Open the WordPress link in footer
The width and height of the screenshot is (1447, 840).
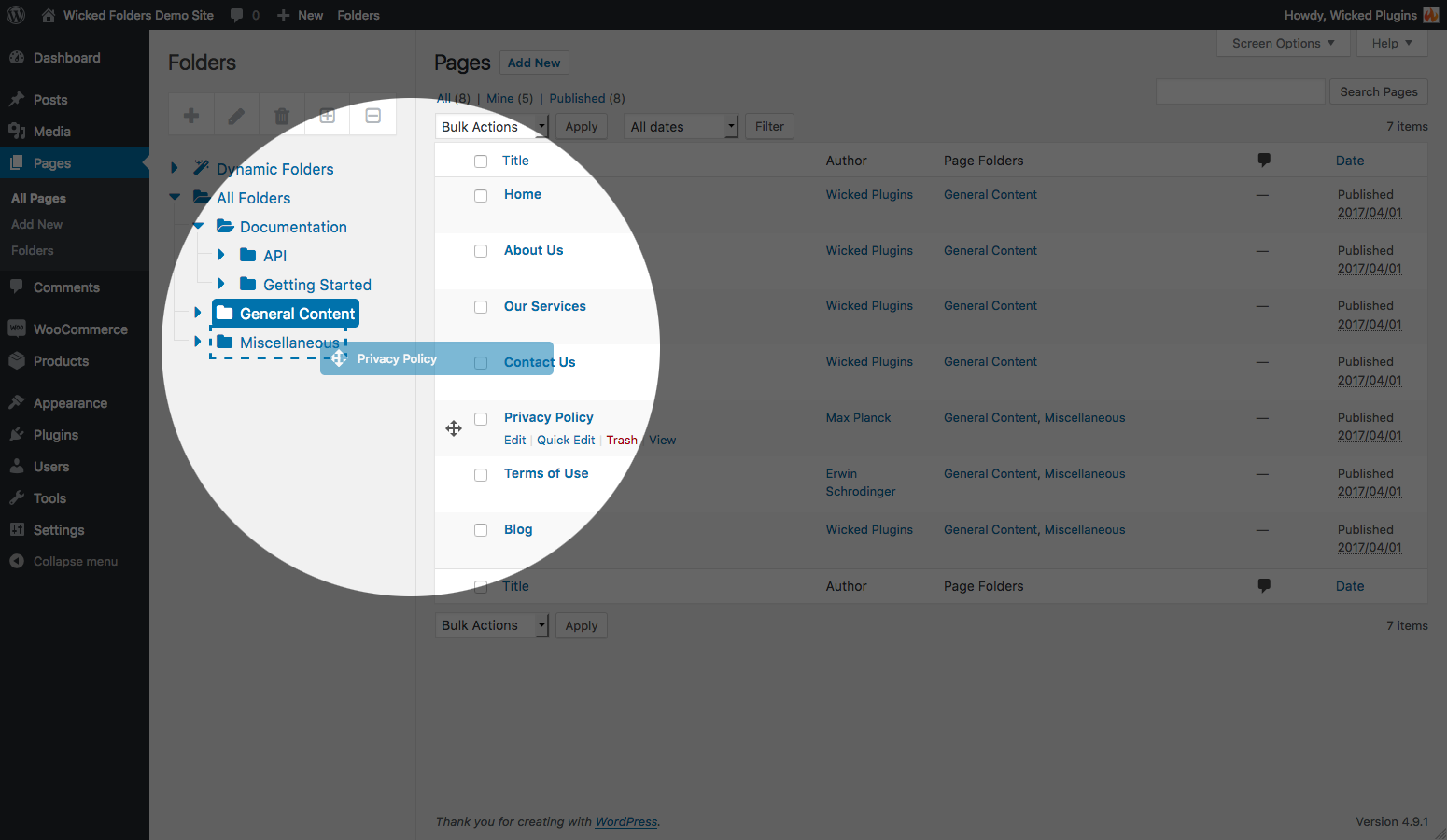[626, 822]
